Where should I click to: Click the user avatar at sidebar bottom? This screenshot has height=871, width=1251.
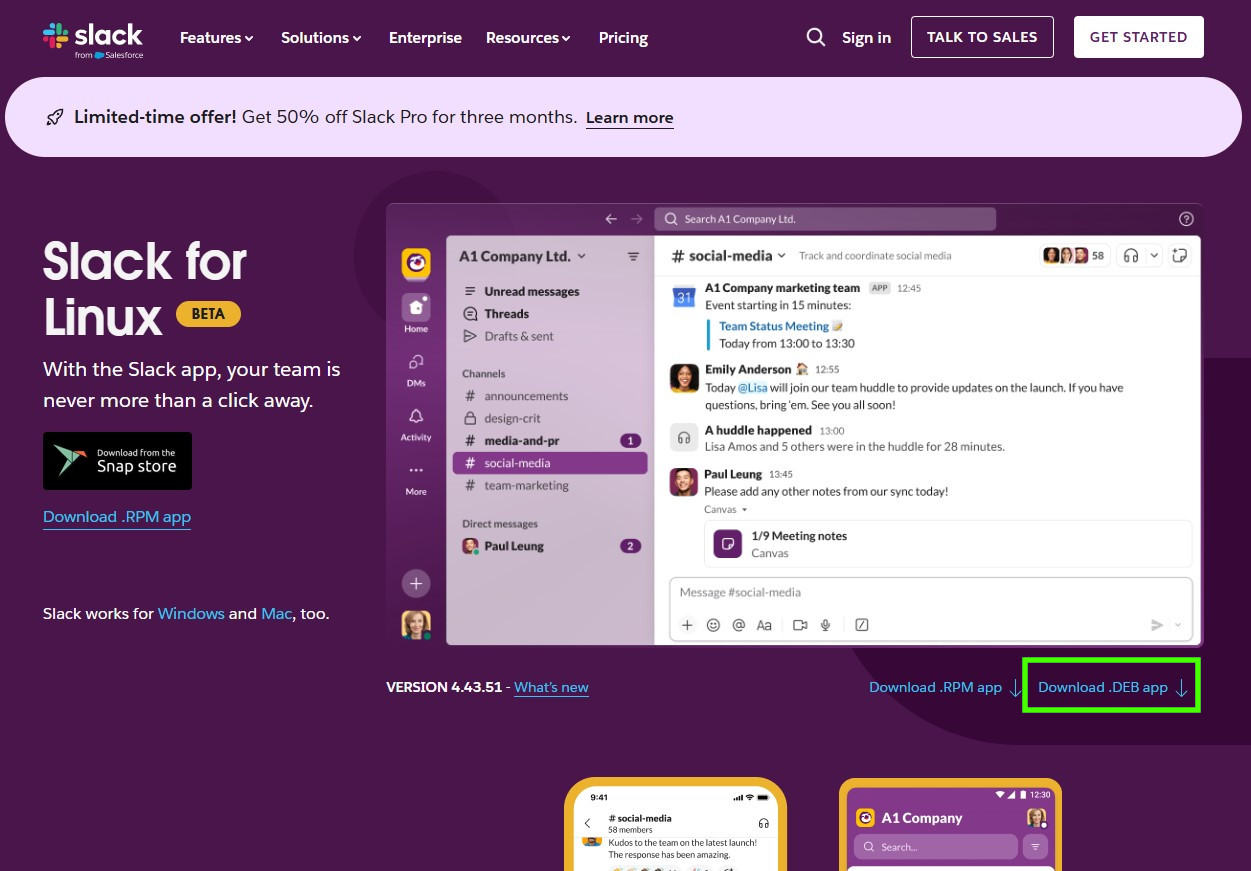(416, 624)
